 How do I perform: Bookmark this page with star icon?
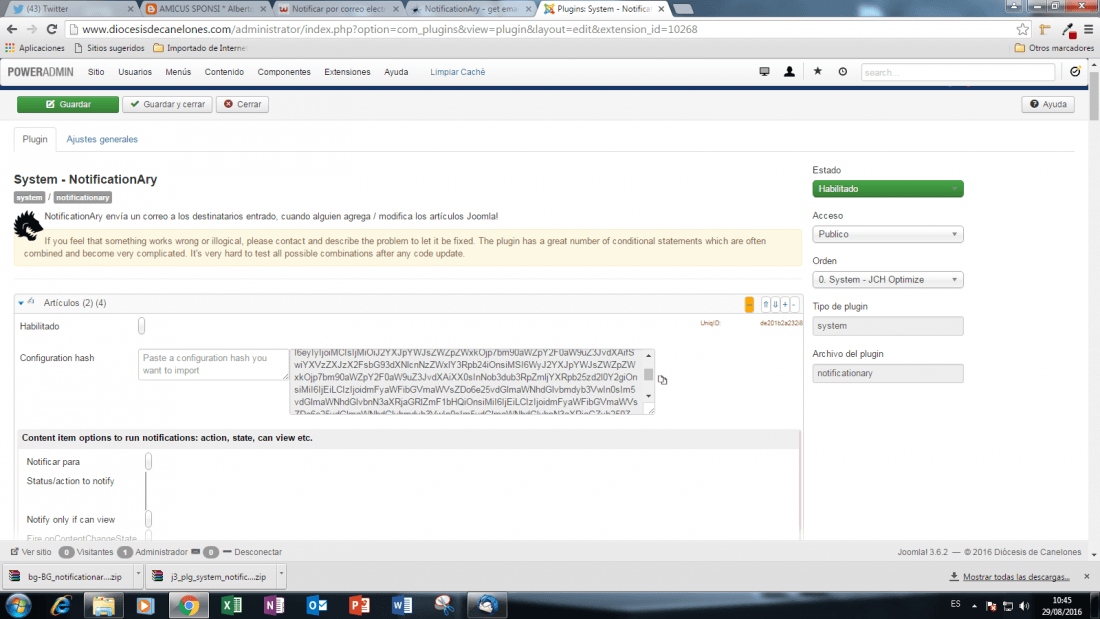[1022, 29]
